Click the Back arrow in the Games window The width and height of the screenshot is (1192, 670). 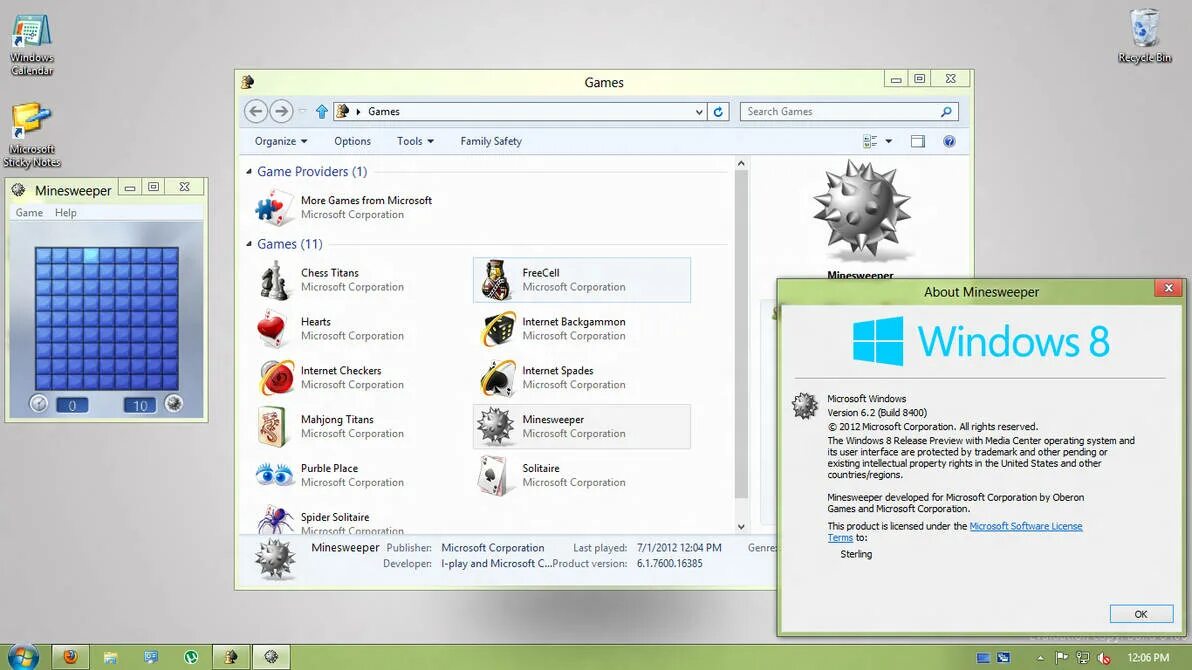[256, 111]
